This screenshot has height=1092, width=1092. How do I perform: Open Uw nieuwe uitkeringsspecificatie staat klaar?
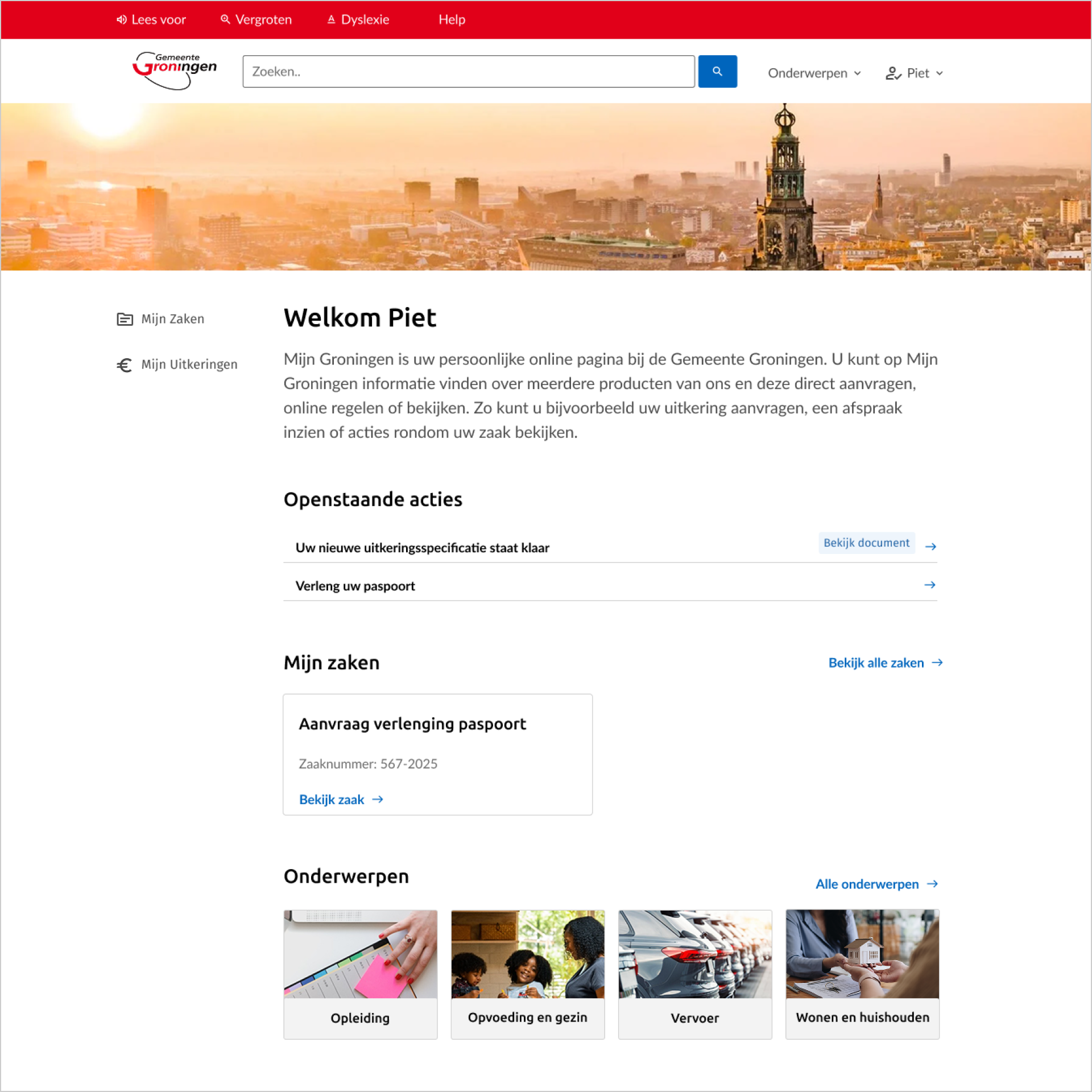point(422,548)
